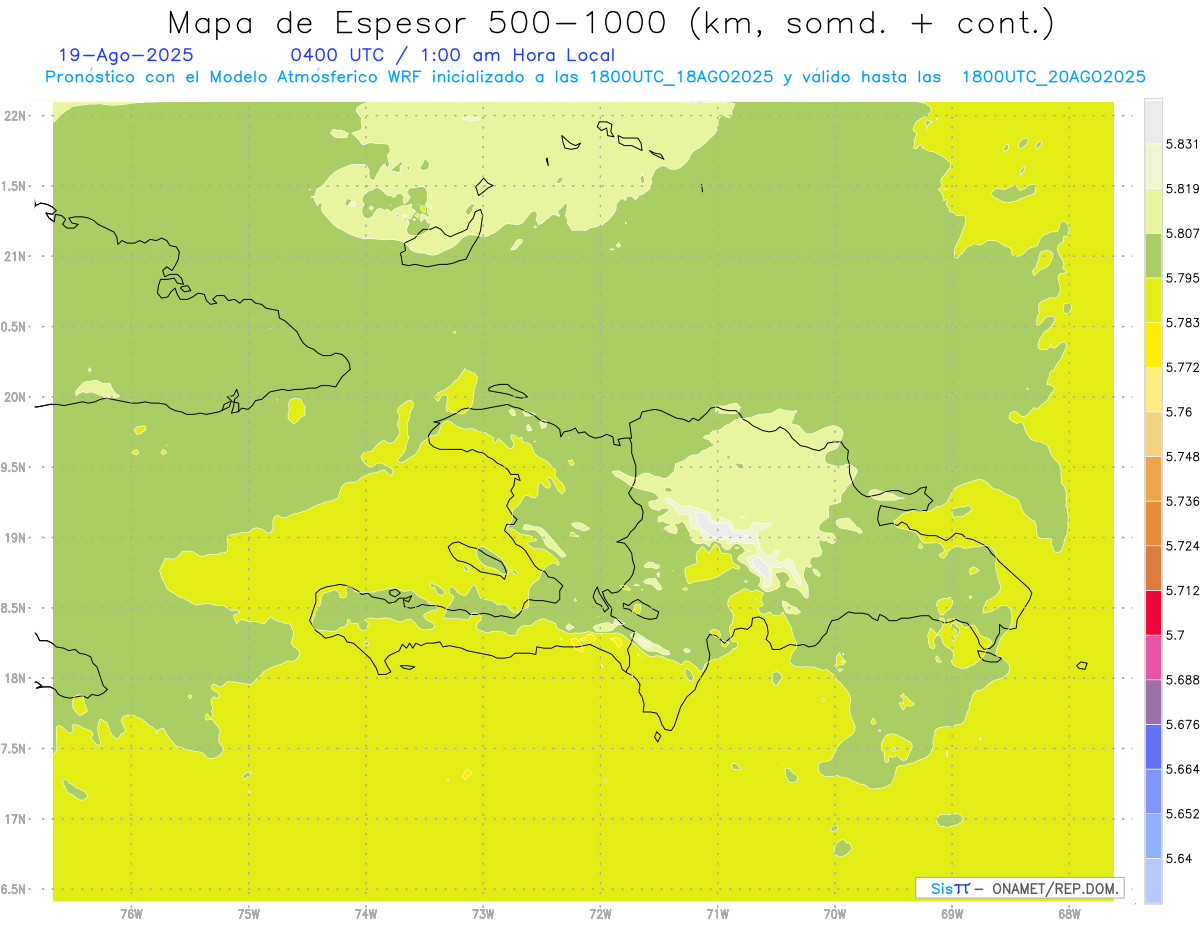1200x927 pixels.
Task: Pick the blue legend swatch between 5.664 and 5.676
Action: pos(1153,747)
